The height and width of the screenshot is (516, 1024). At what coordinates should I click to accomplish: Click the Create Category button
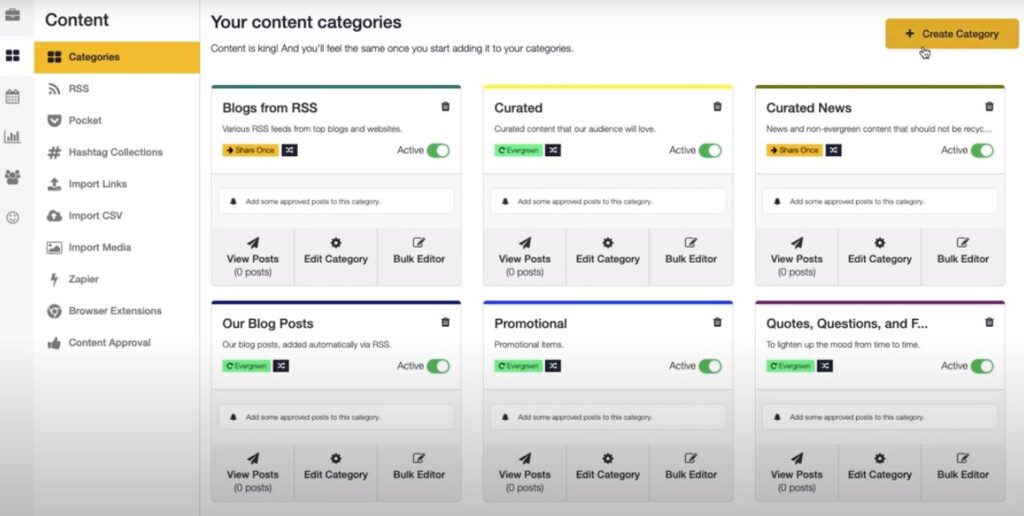pyautogui.click(x=951, y=34)
